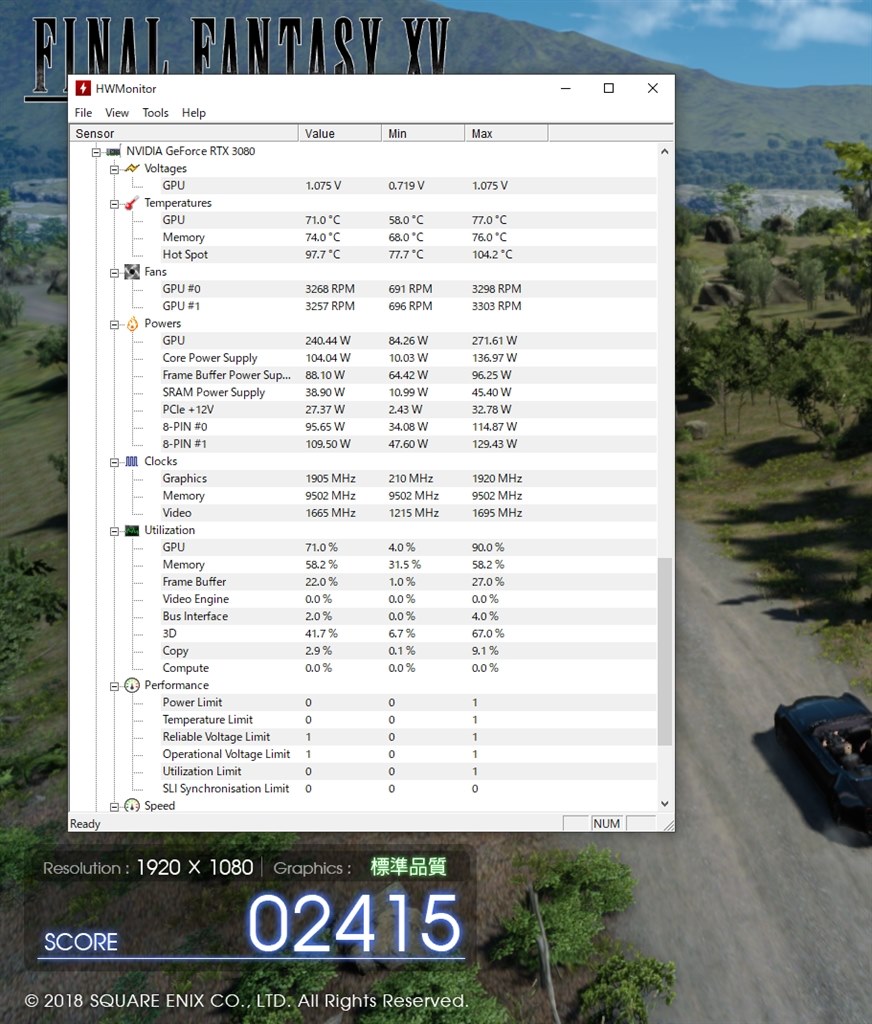Close the HWMonitor window
This screenshot has width=872, height=1024.
click(653, 88)
